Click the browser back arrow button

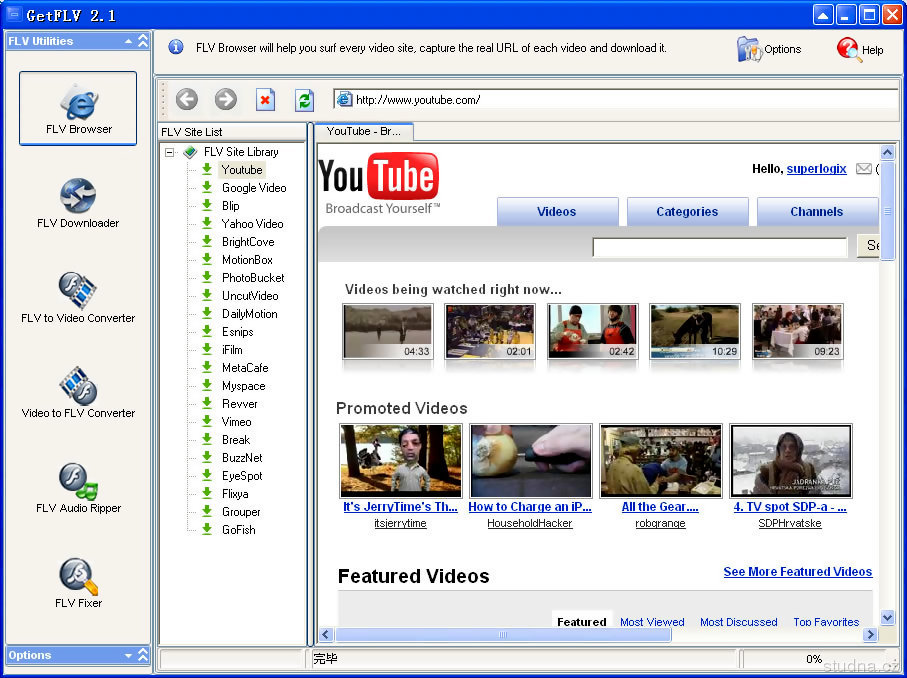tap(187, 99)
